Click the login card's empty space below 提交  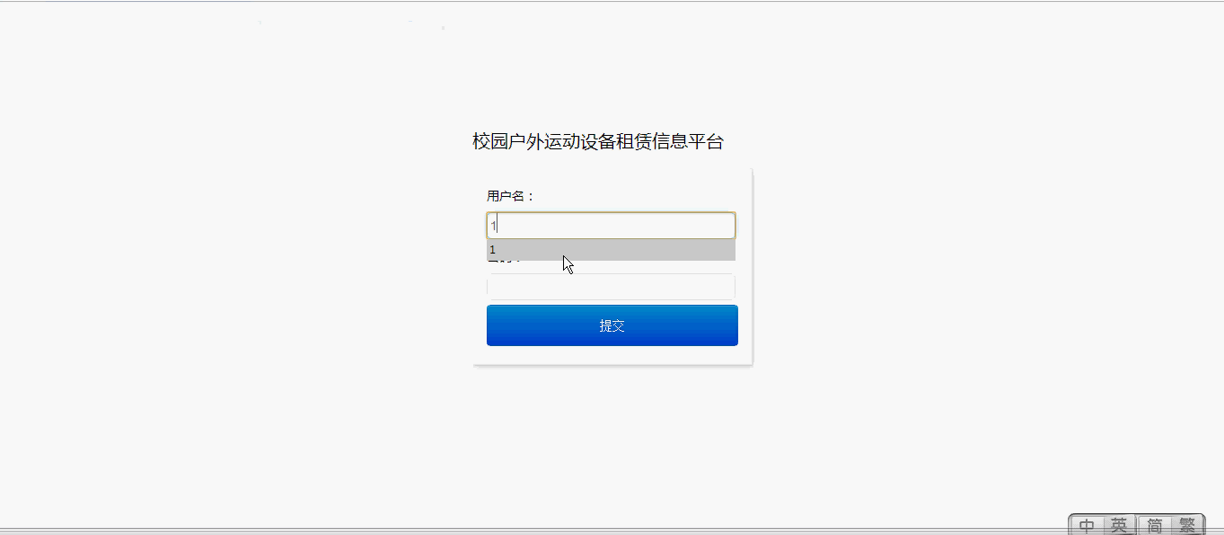pyautogui.click(x=612, y=355)
